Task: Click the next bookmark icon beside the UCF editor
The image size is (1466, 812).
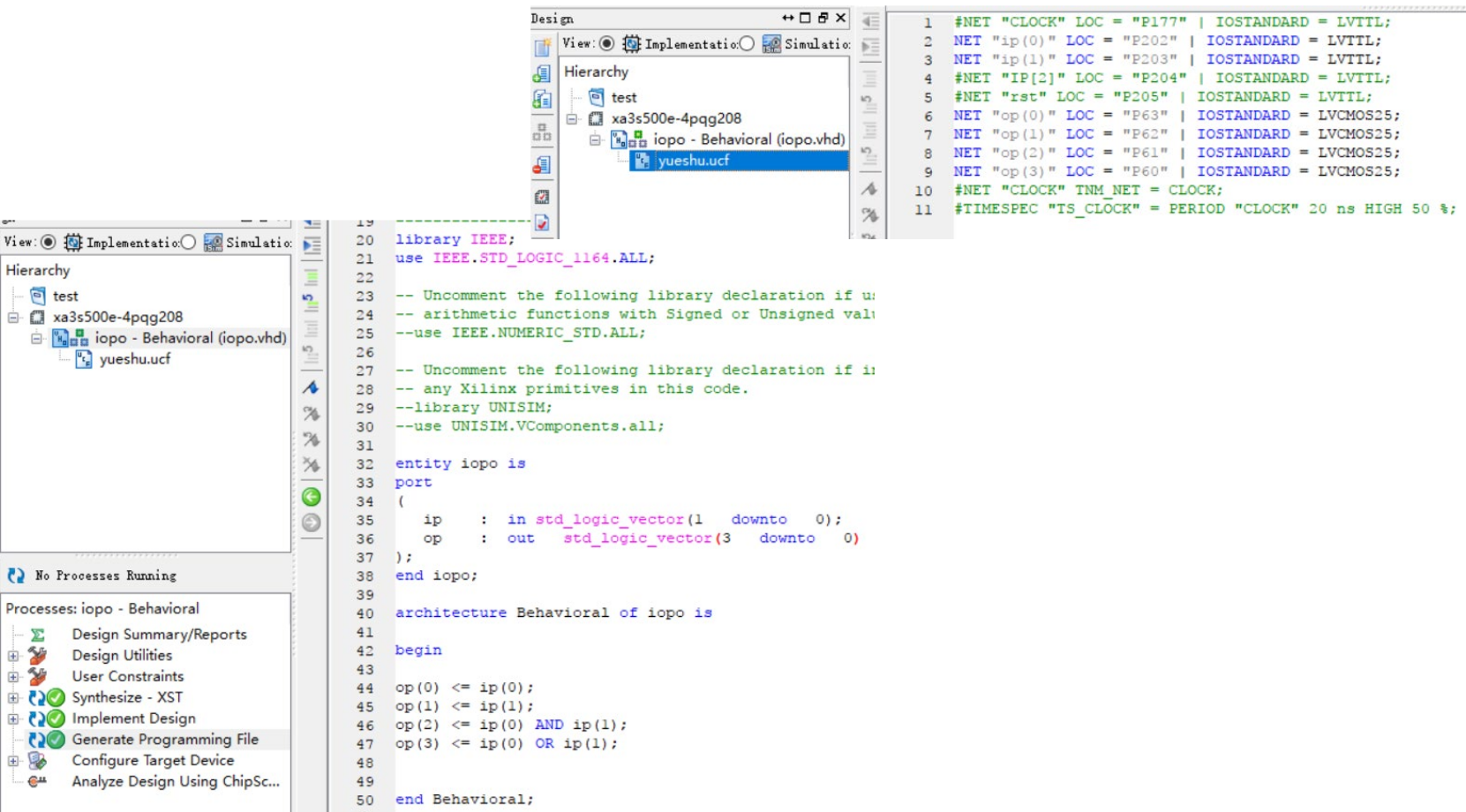Action: (870, 214)
